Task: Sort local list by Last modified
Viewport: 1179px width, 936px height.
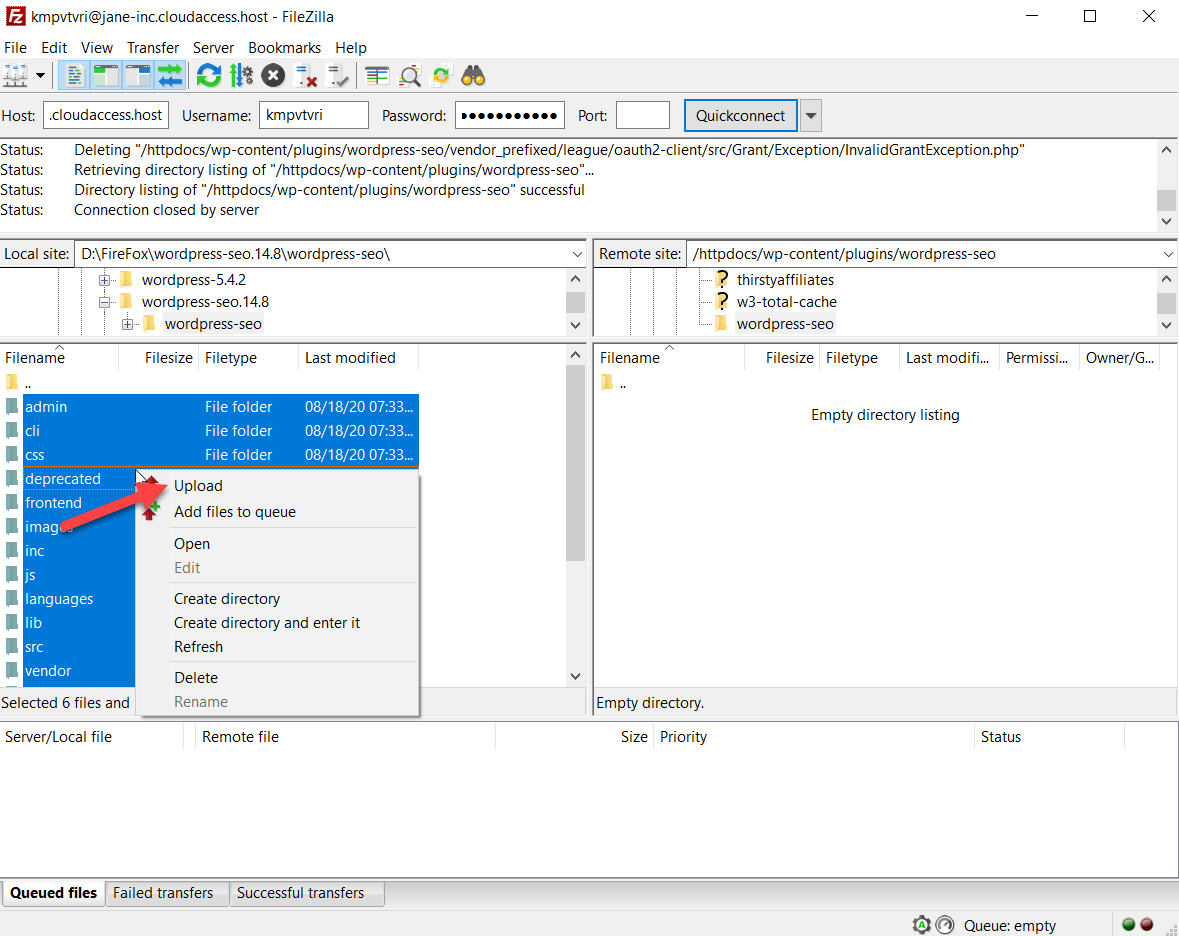Action: coord(358,358)
